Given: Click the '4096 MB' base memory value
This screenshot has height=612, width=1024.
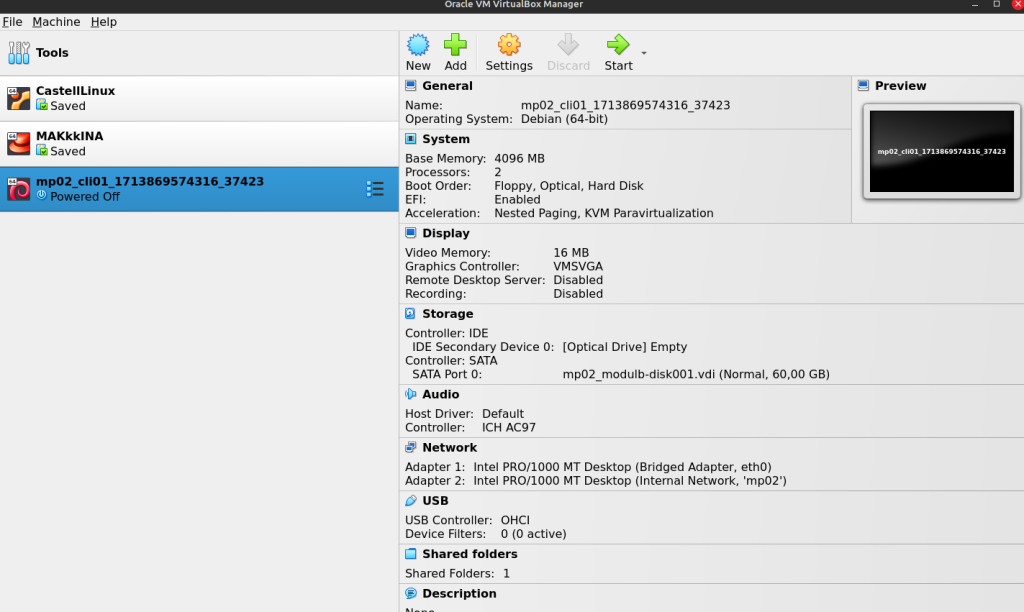Looking at the screenshot, I should click(520, 159).
